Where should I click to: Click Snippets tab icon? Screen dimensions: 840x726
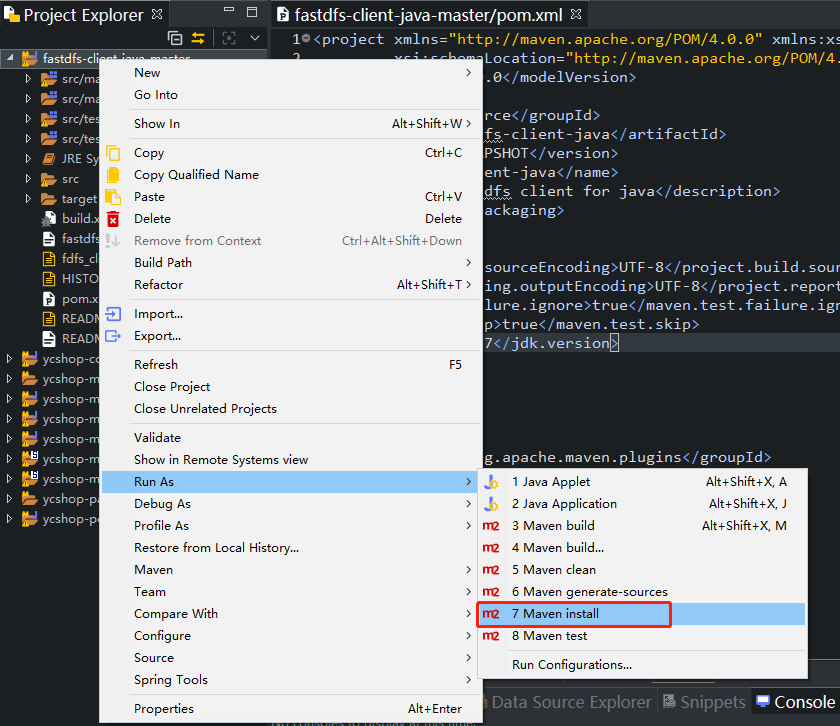669,701
